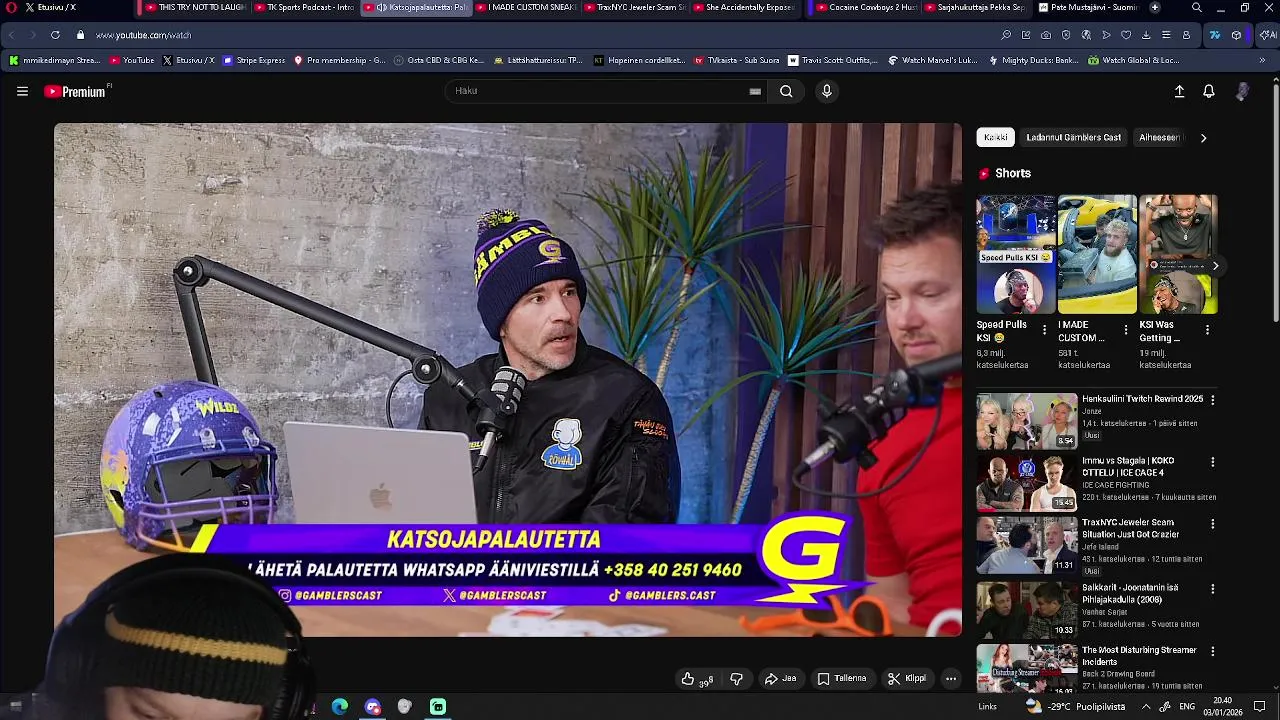
Task: Open Salkkarit Joonatanin isä video thumbnail
Action: 1027,610
